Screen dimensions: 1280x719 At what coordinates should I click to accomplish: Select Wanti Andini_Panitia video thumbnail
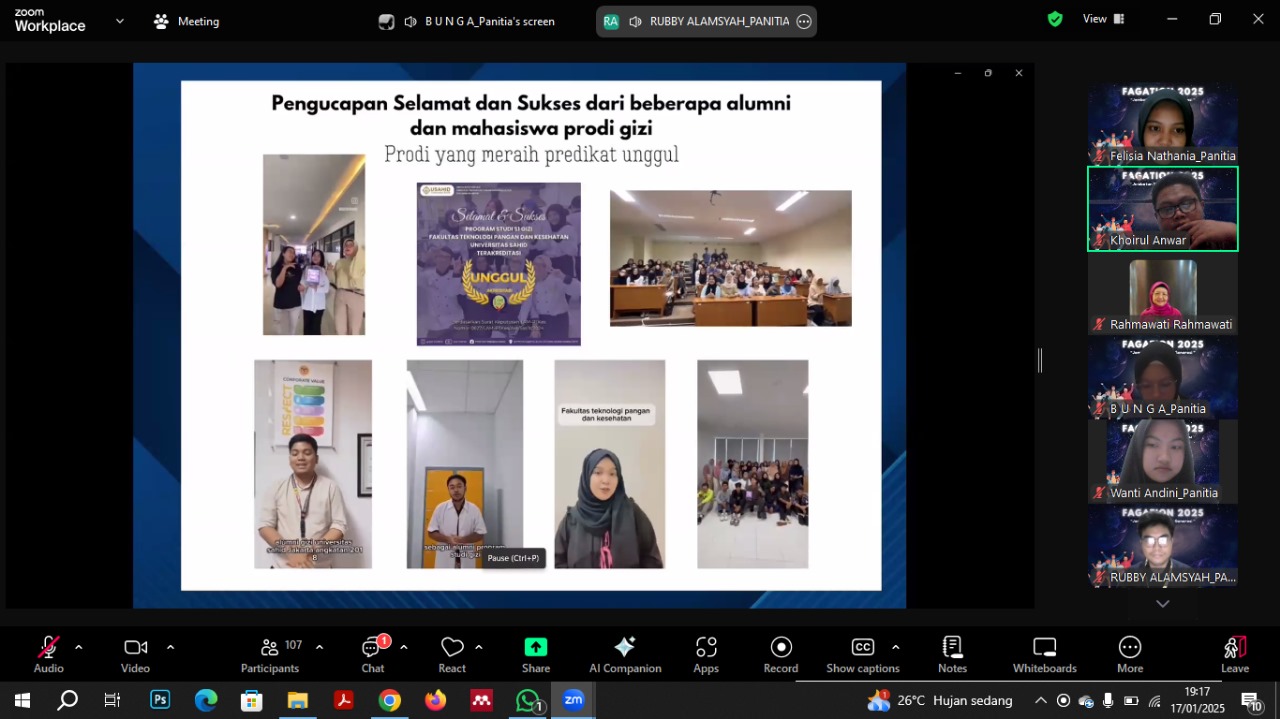pos(1163,461)
